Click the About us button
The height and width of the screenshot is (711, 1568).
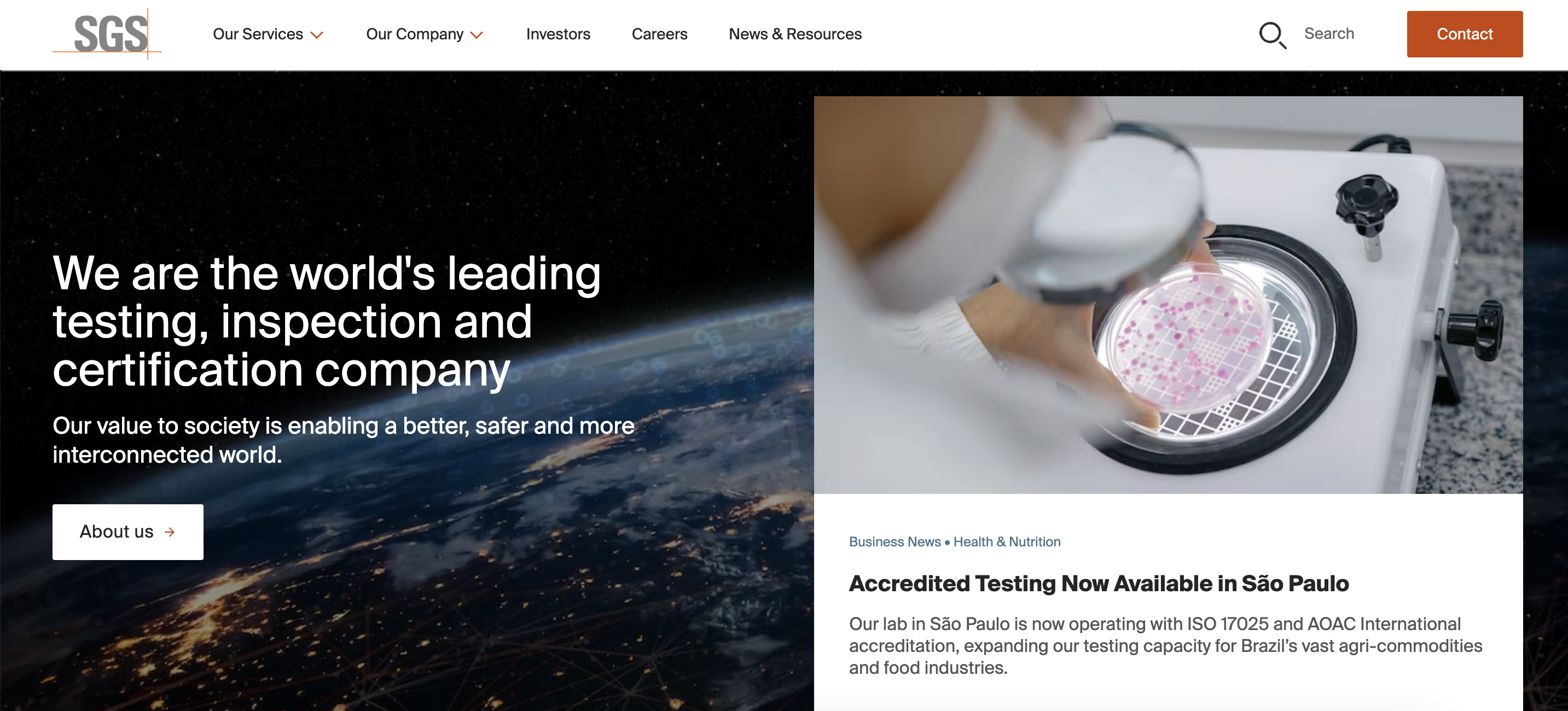point(128,532)
